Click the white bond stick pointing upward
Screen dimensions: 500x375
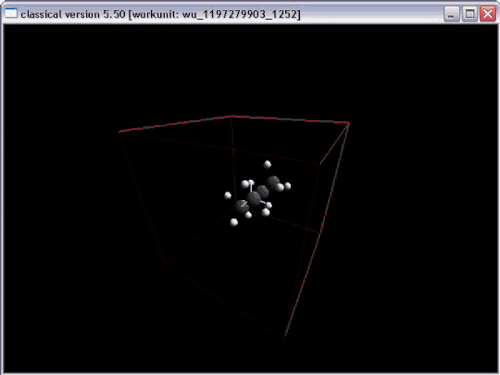click(251, 188)
